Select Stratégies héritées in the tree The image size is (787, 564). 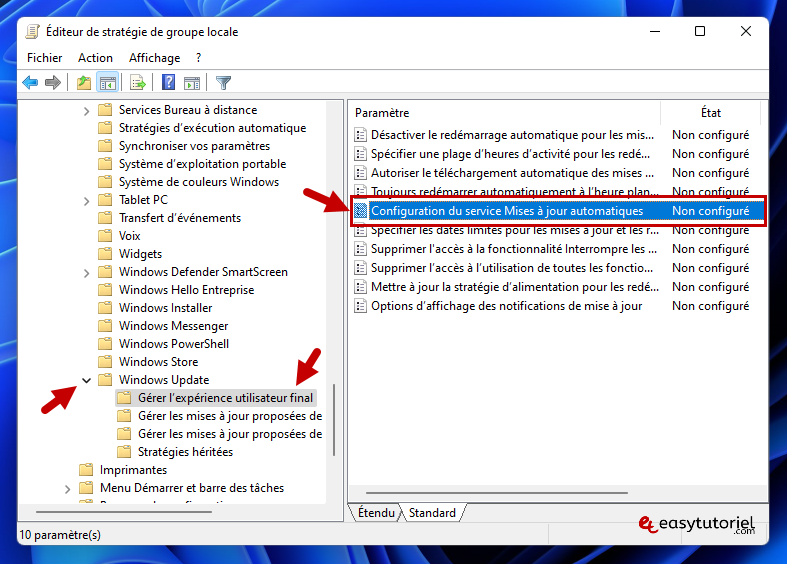(x=185, y=452)
